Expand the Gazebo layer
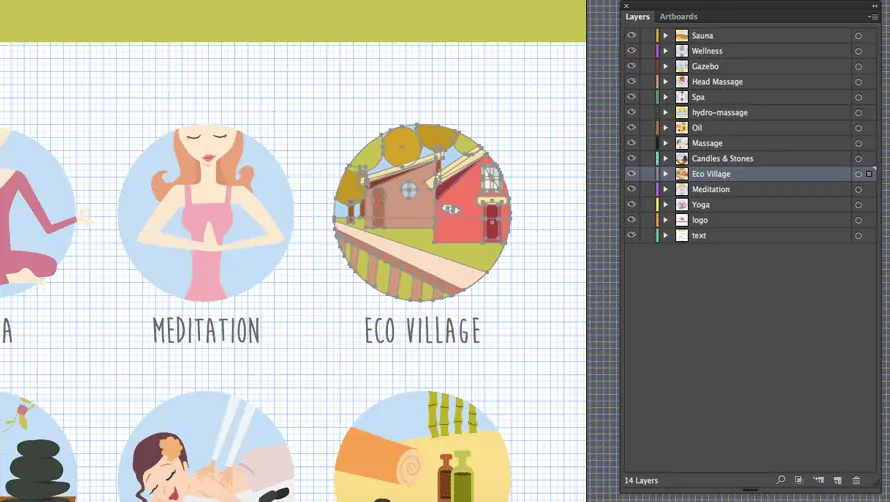Screen dimensions: 890x502 (666, 66)
